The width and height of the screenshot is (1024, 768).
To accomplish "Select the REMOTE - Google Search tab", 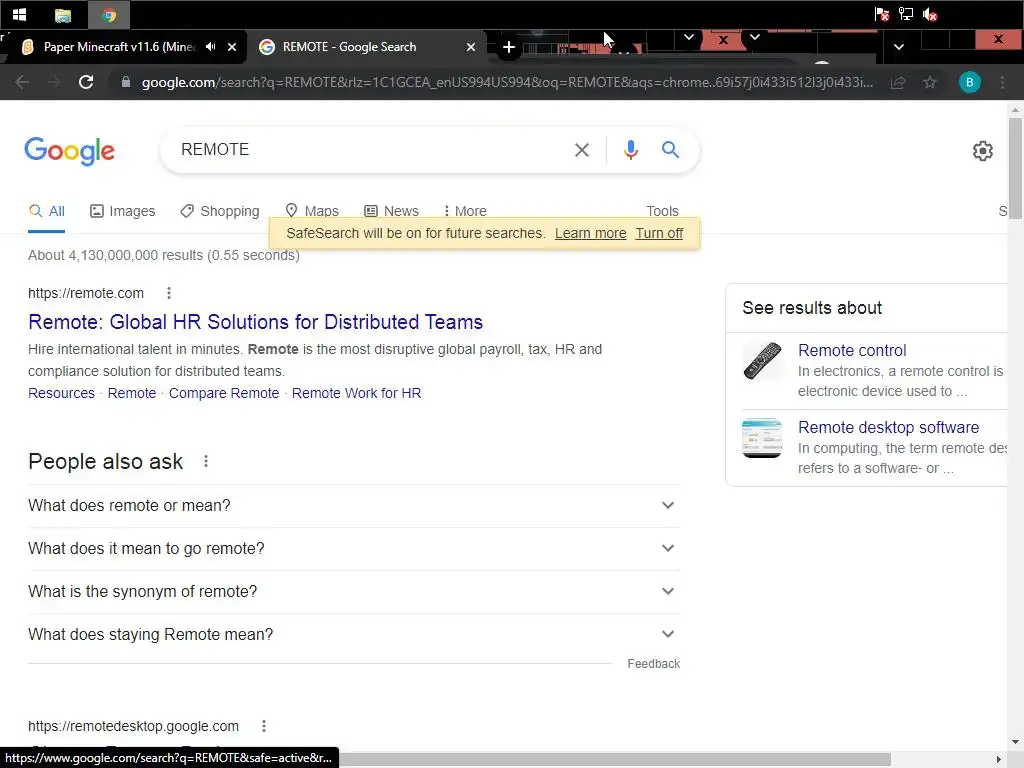I will (349, 46).
